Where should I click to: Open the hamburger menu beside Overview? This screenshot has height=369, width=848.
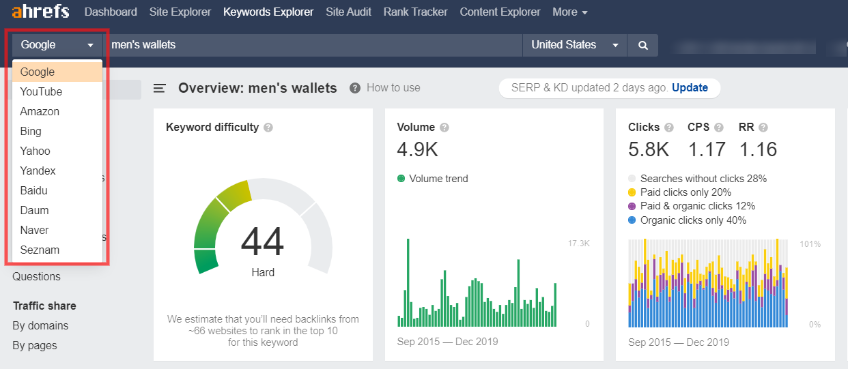click(160, 88)
